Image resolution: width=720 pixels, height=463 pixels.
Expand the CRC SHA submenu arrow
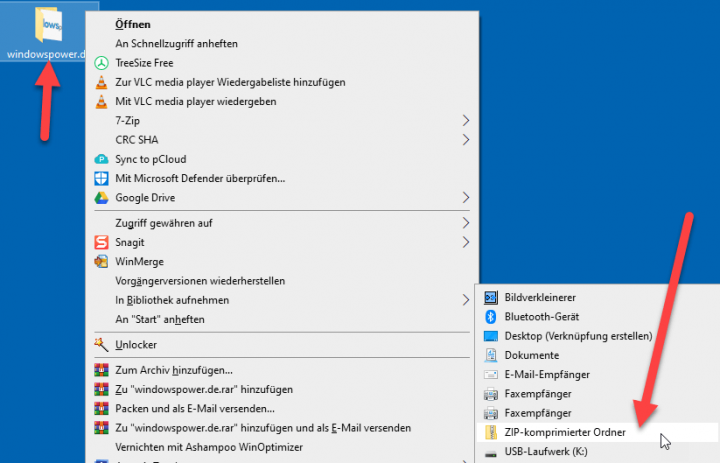coord(466,140)
